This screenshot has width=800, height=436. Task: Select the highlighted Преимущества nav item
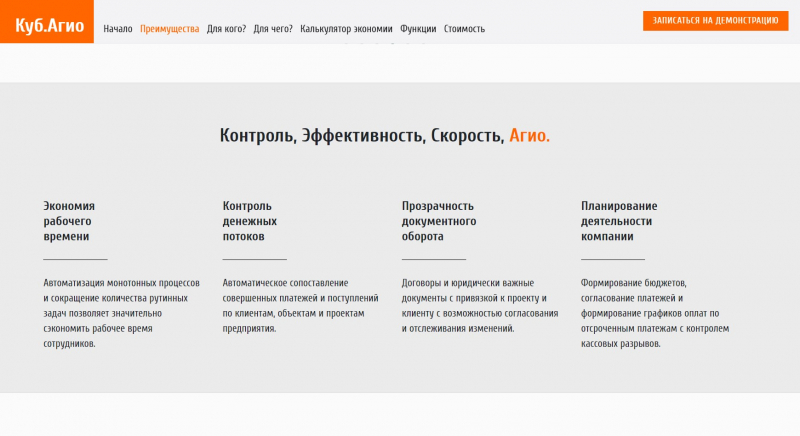click(x=169, y=29)
